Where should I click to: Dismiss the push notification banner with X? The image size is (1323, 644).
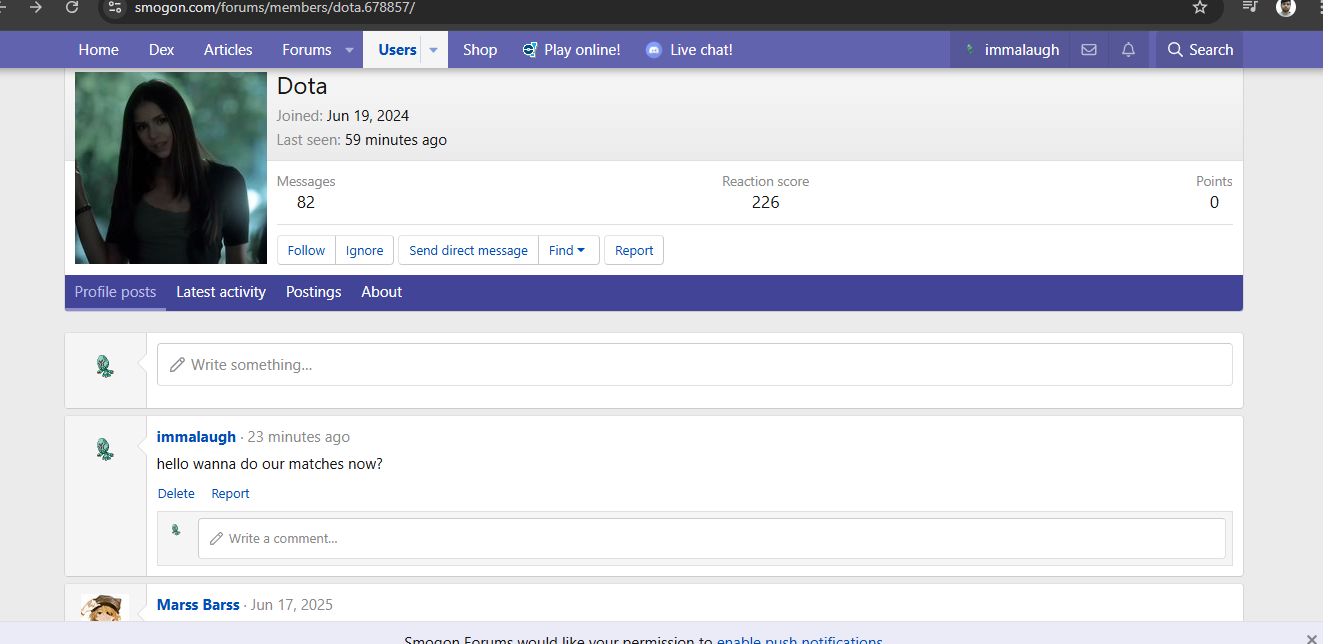click(x=1312, y=640)
